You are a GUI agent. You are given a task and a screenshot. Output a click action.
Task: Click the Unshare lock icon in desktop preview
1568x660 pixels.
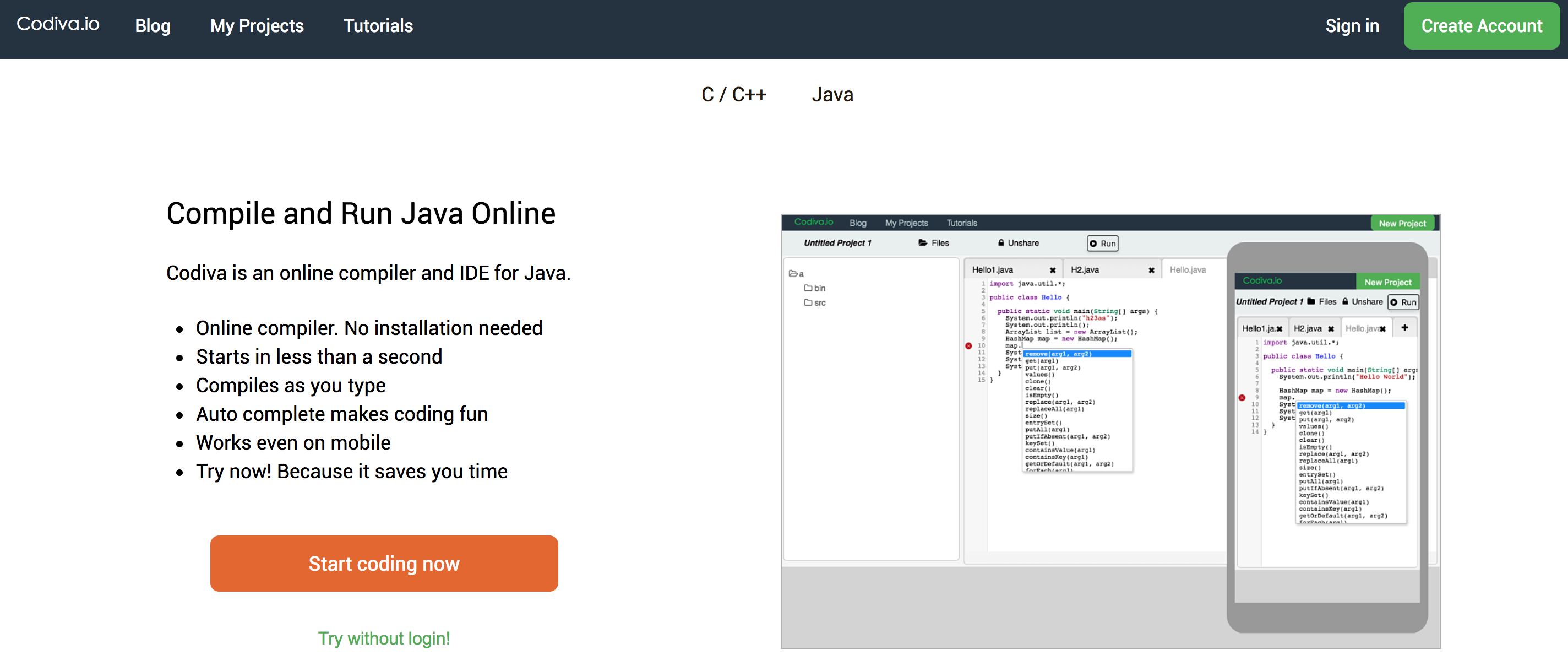[1001, 243]
